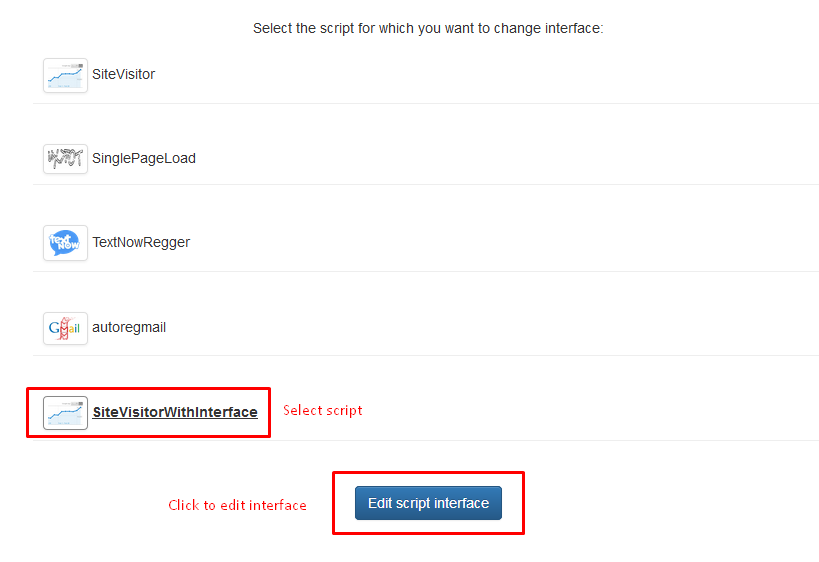819x562 pixels.
Task: Click the 'Select the script' heading text
Action: [x=428, y=28]
